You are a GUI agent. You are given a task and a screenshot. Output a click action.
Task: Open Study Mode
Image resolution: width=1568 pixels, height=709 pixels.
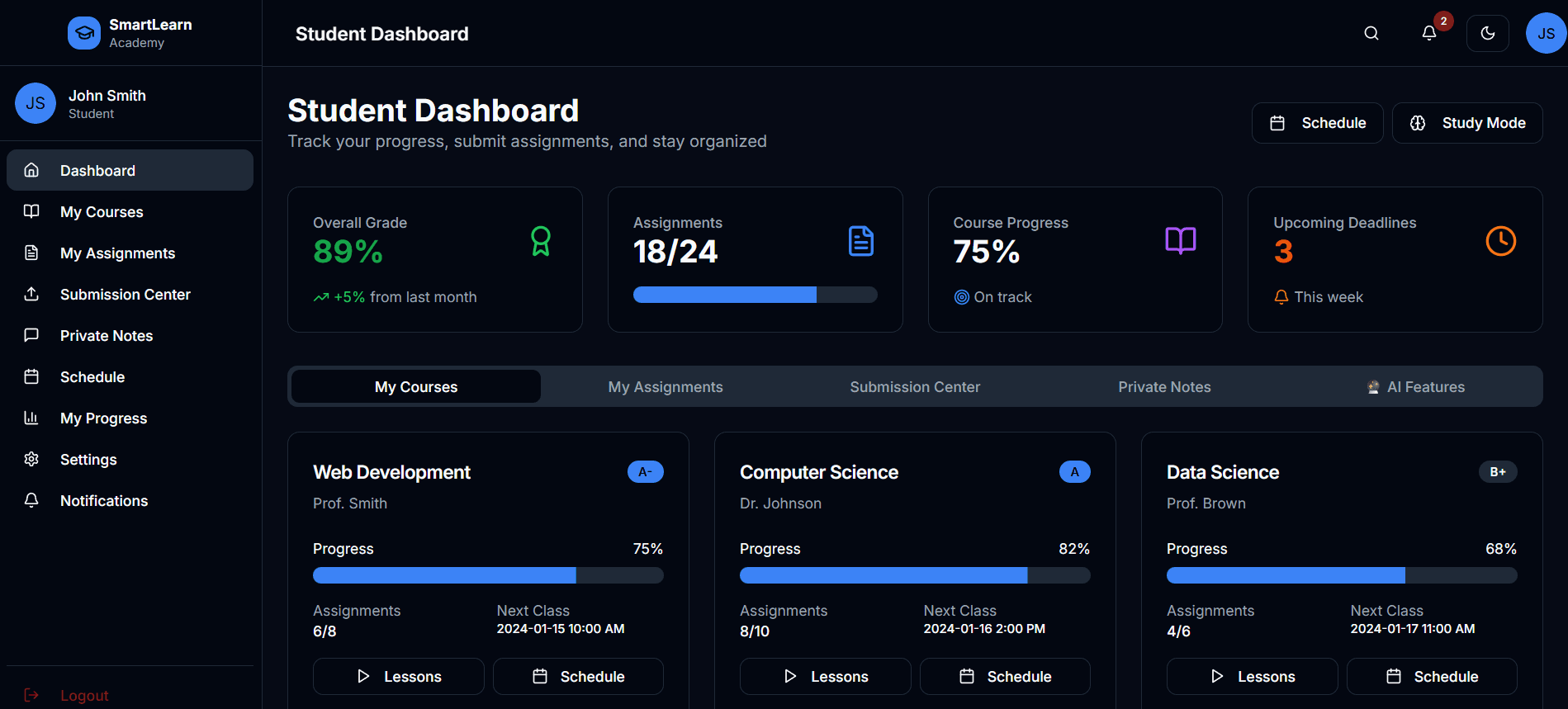point(1466,123)
